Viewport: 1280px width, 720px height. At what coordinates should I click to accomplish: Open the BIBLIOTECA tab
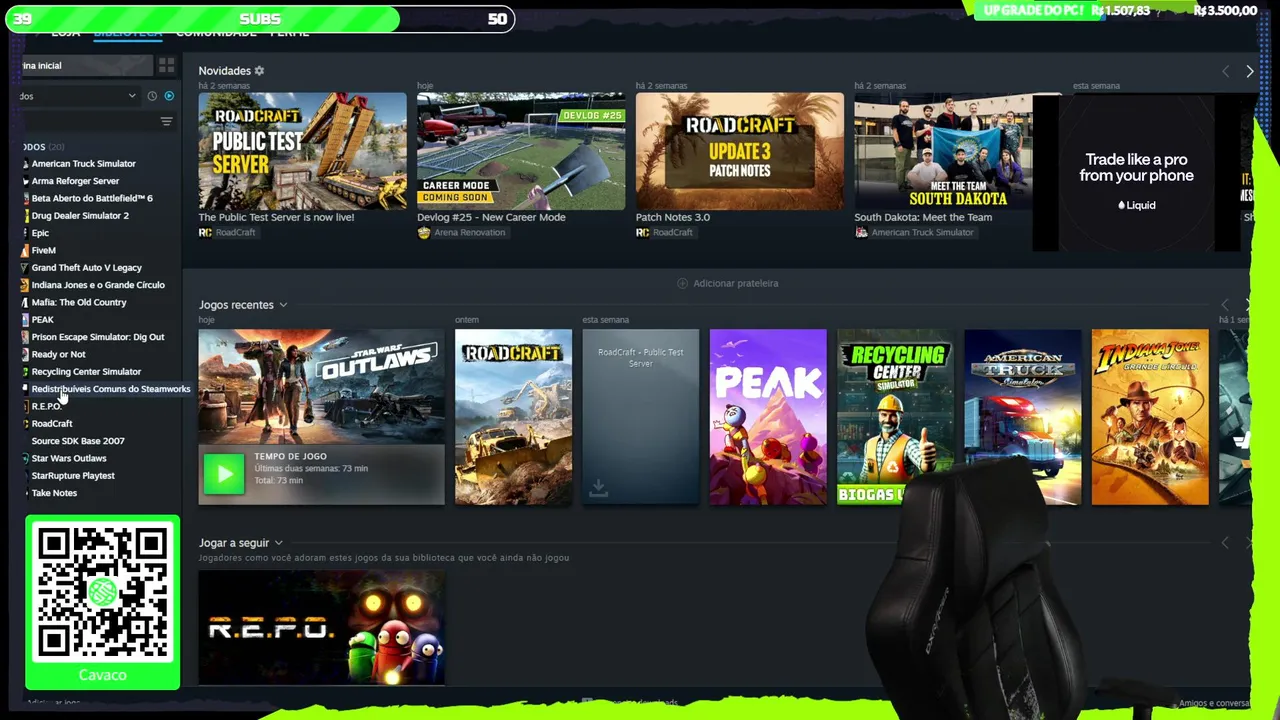[x=127, y=32]
